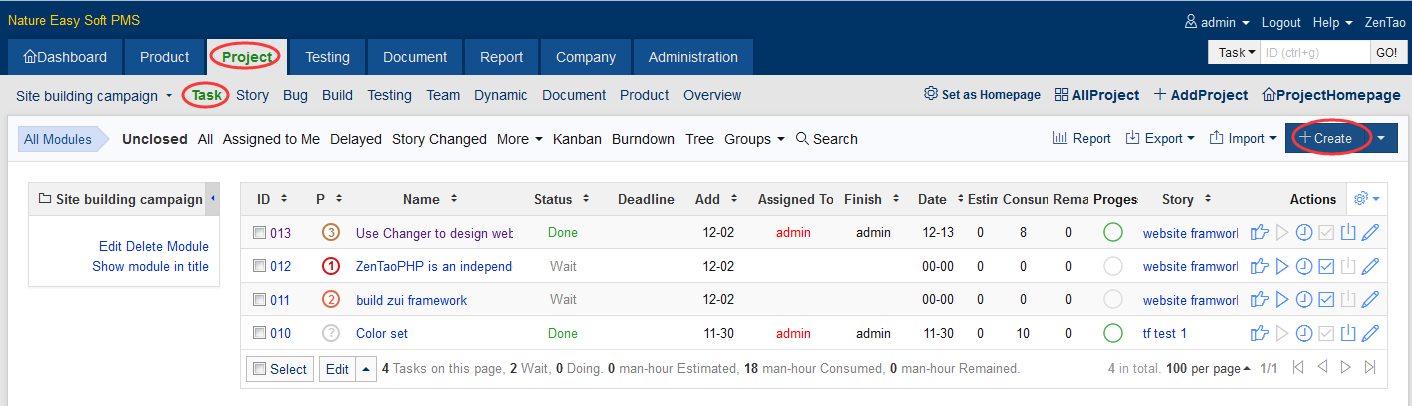
Task: Click the close icon for task 010
Action: pyautogui.click(x=1348, y=334)
